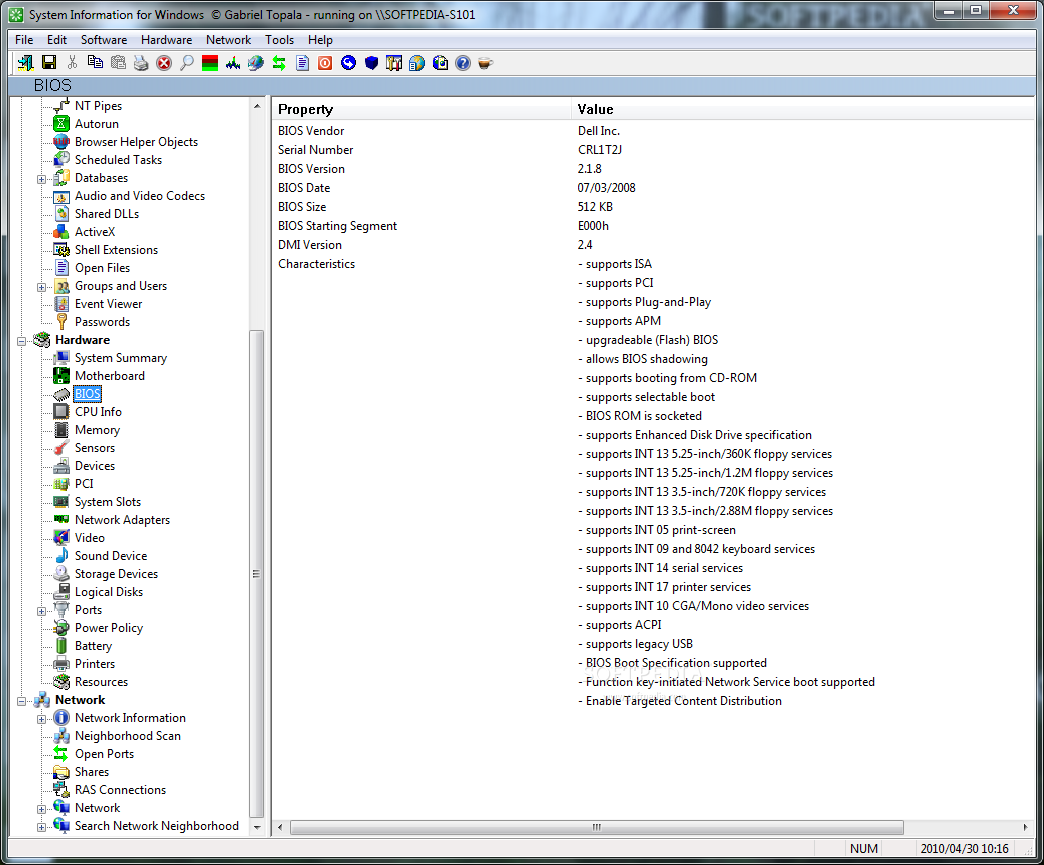The image size is (1044, 865).
Task: Click the Exit door toolbar icon
Action: coord(25,63)
